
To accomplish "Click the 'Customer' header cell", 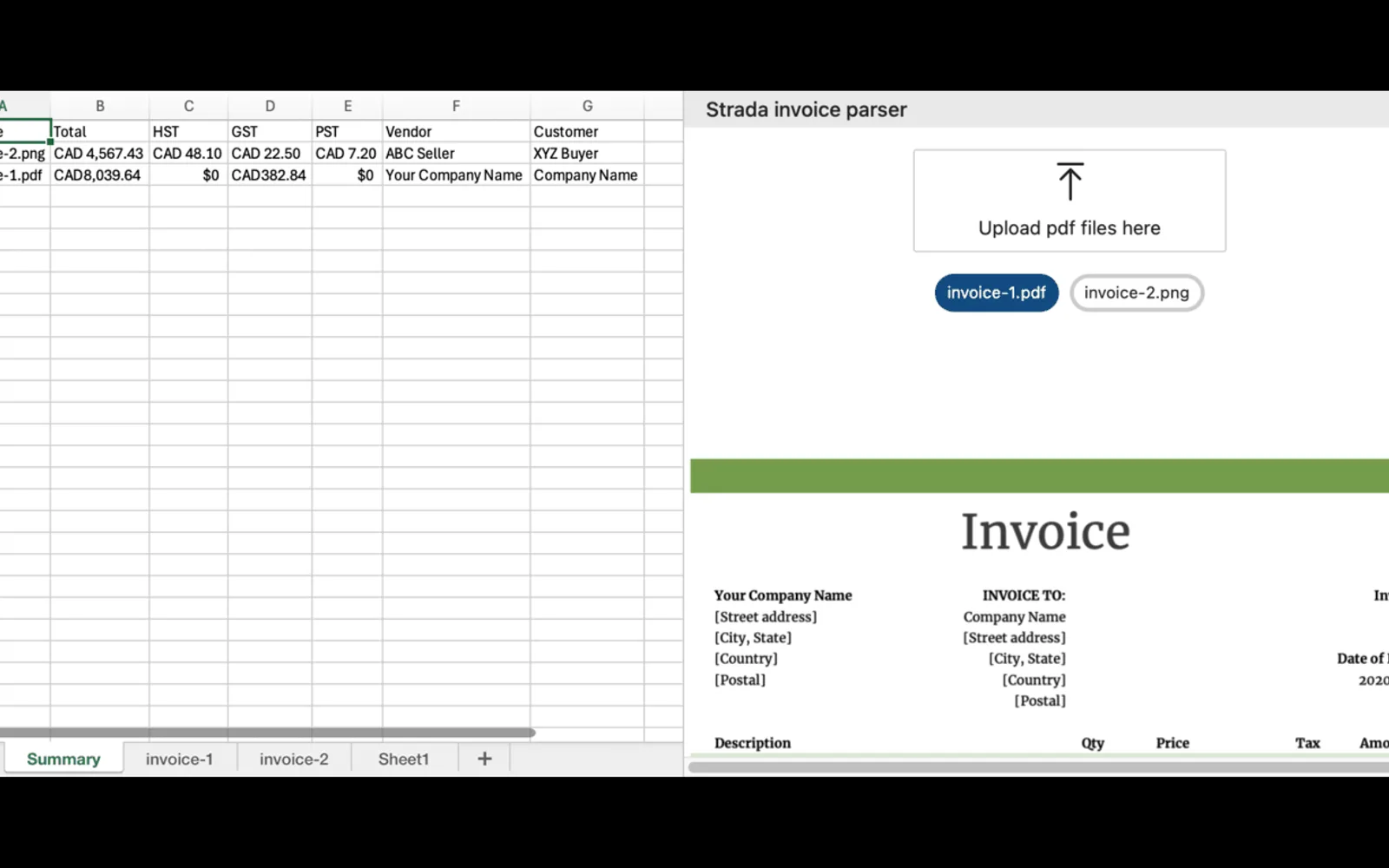I will [x=588, y=132].
